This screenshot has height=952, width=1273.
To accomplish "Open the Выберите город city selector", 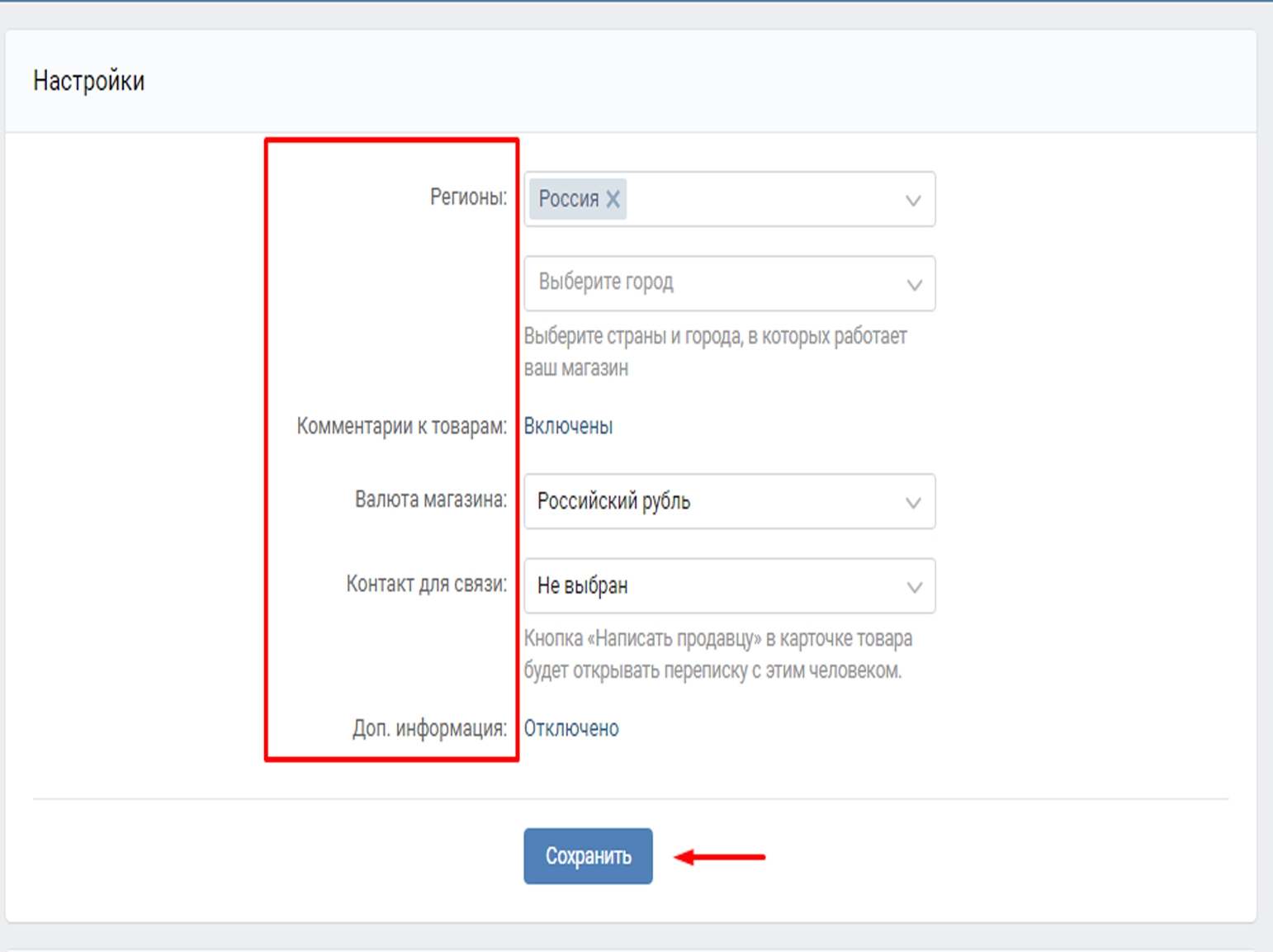I will click(x=710, y=283).
